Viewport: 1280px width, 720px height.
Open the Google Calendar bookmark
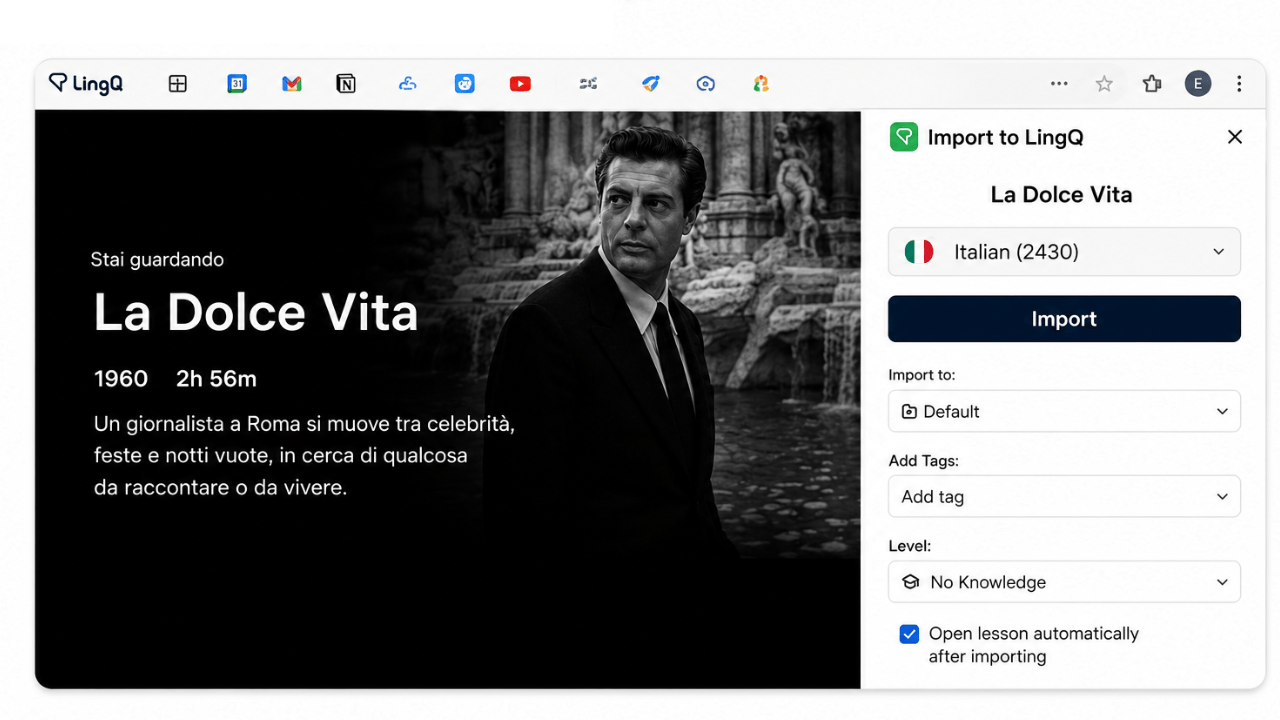click(x=237, y=84)
